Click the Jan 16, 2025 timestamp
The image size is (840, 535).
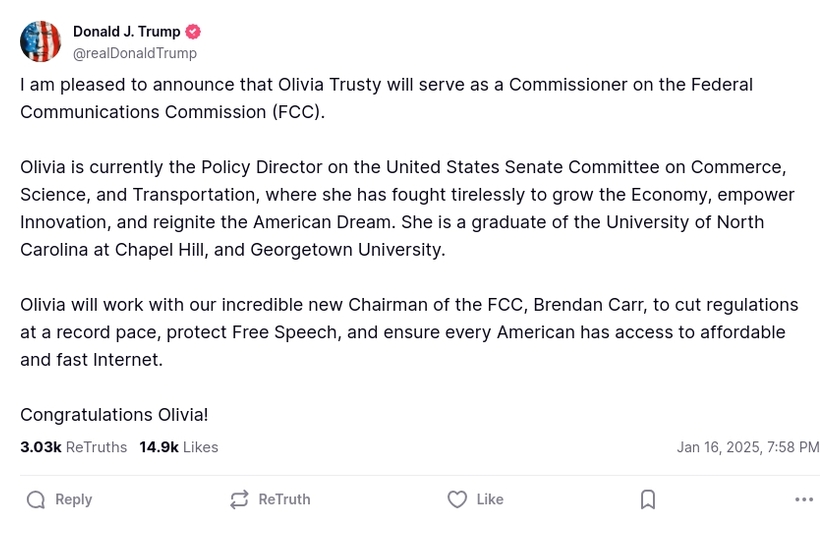point(747,447)
